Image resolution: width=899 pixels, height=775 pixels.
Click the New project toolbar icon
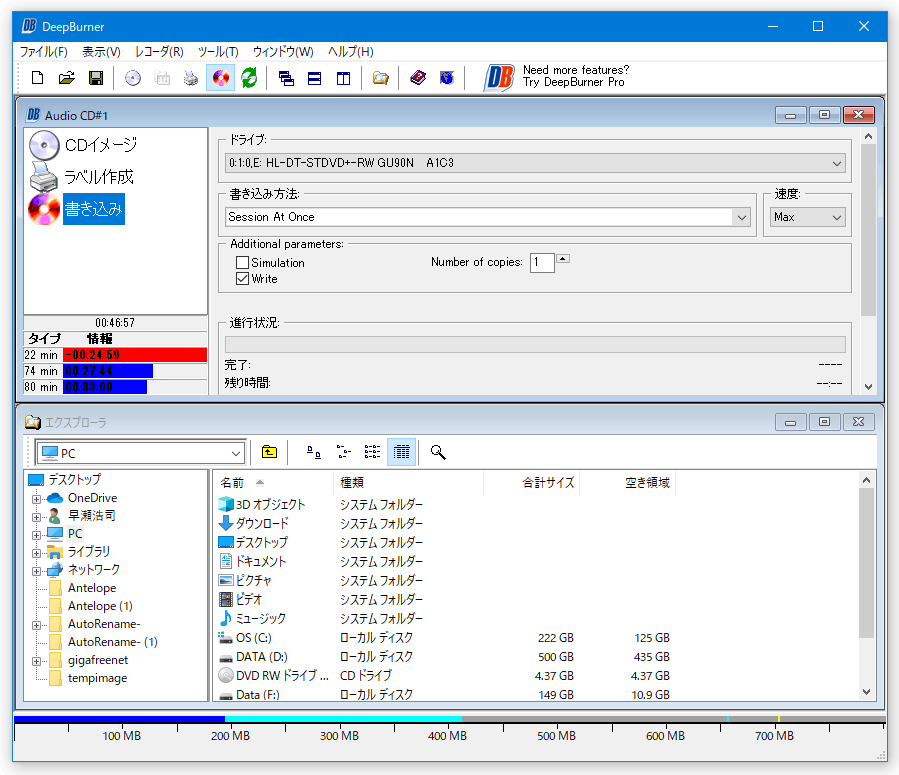tap(37, 78)
